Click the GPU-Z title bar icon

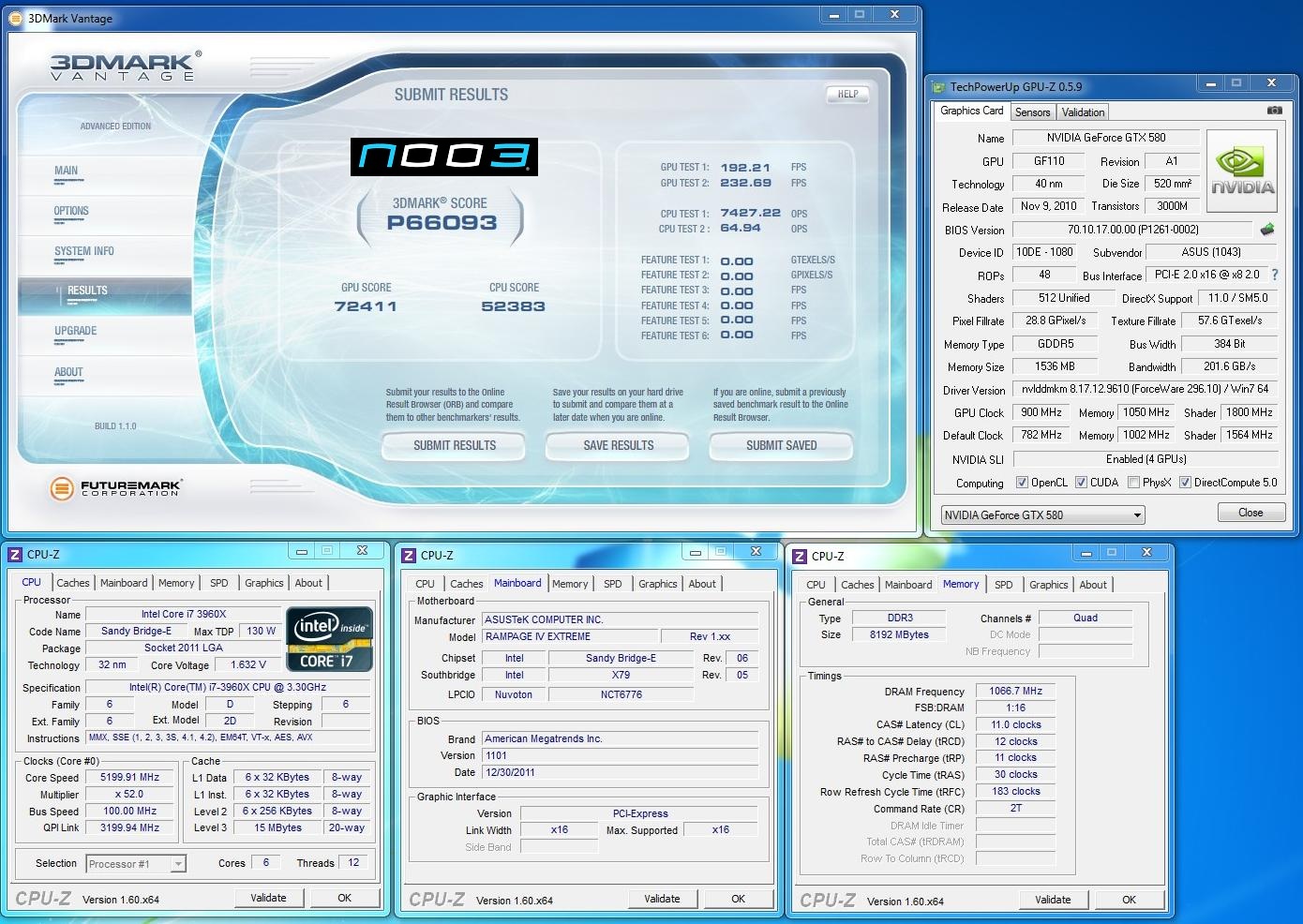point(938,87)
